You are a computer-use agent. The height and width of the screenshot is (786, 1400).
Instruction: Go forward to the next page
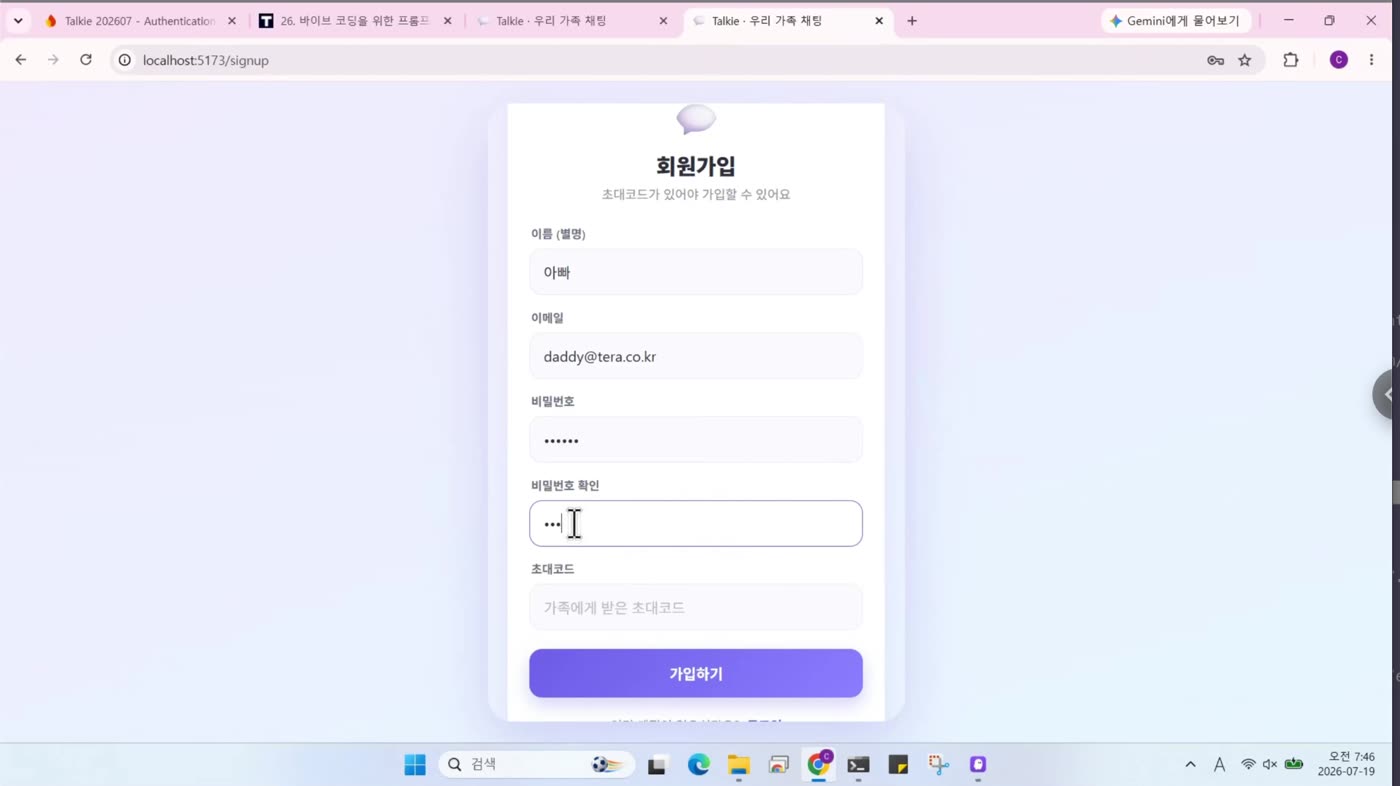(x=53, y=60)
